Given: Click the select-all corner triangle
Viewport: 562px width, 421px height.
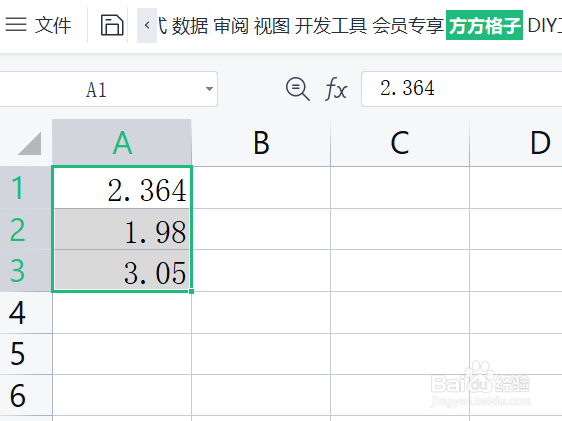Looking at the screenshot, I should click(30, 143).
